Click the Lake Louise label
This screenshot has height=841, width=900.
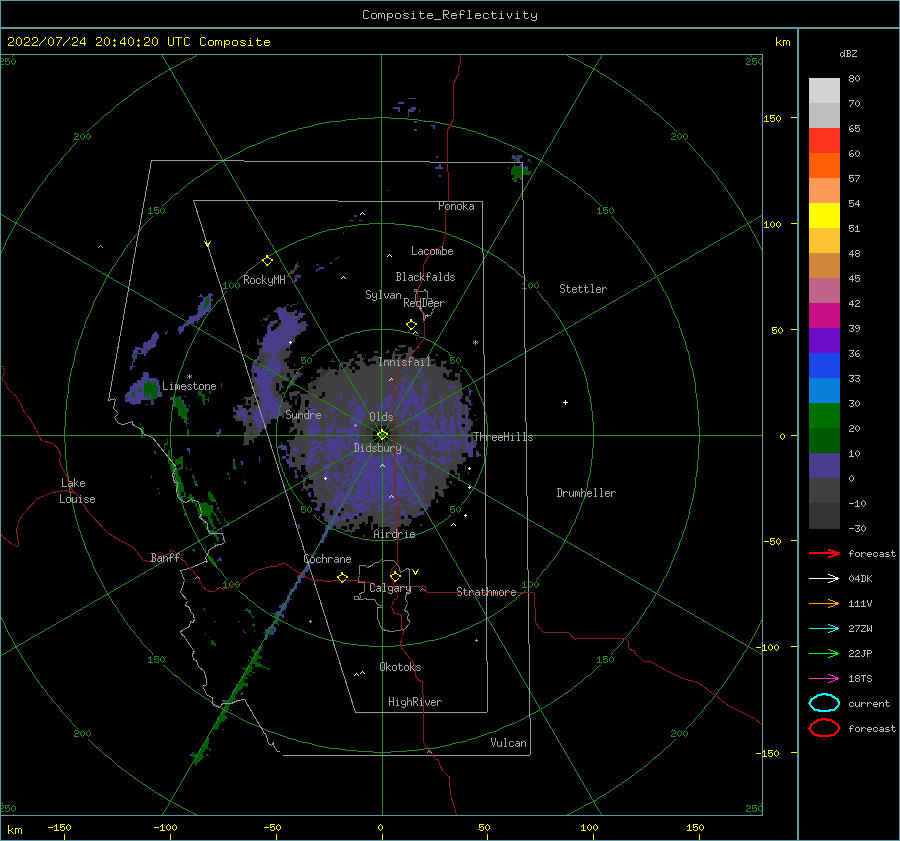pyautogui.click(x=77, y=491)
